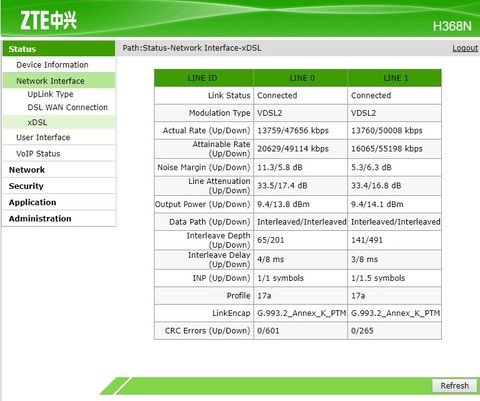Click the INP (Up/Down) label
The width and height of the screenshot is (480, 401).
[x=221, y=278]
